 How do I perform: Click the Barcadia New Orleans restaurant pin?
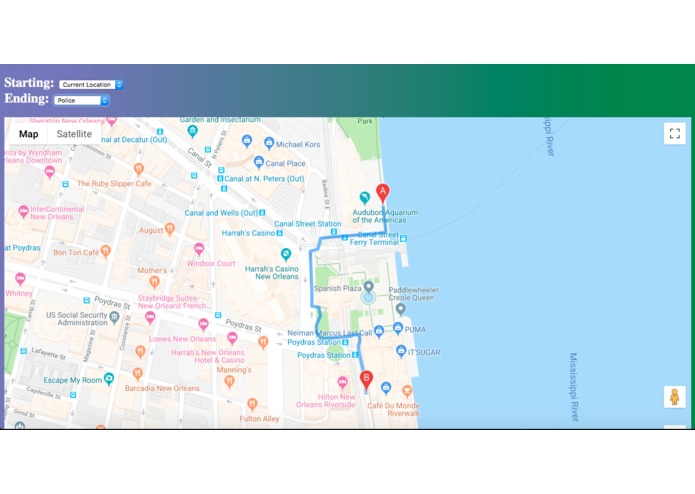(x=138, y=374)
